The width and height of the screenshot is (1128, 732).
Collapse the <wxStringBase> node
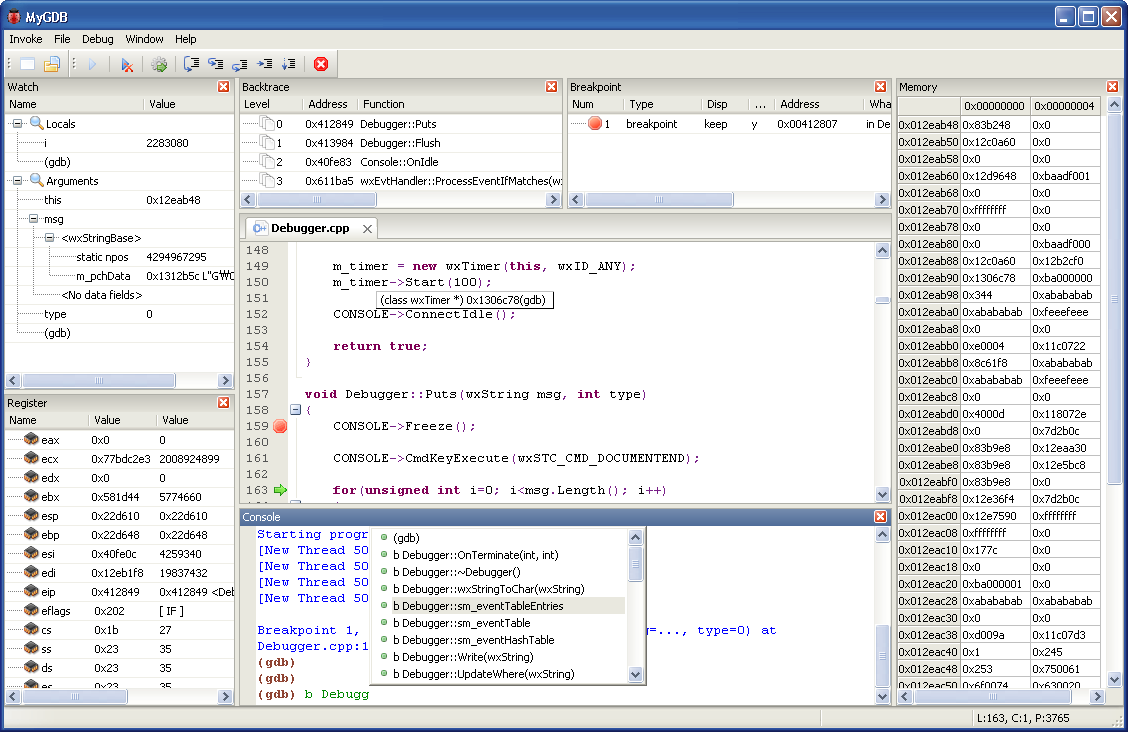(x=50, y=237)
